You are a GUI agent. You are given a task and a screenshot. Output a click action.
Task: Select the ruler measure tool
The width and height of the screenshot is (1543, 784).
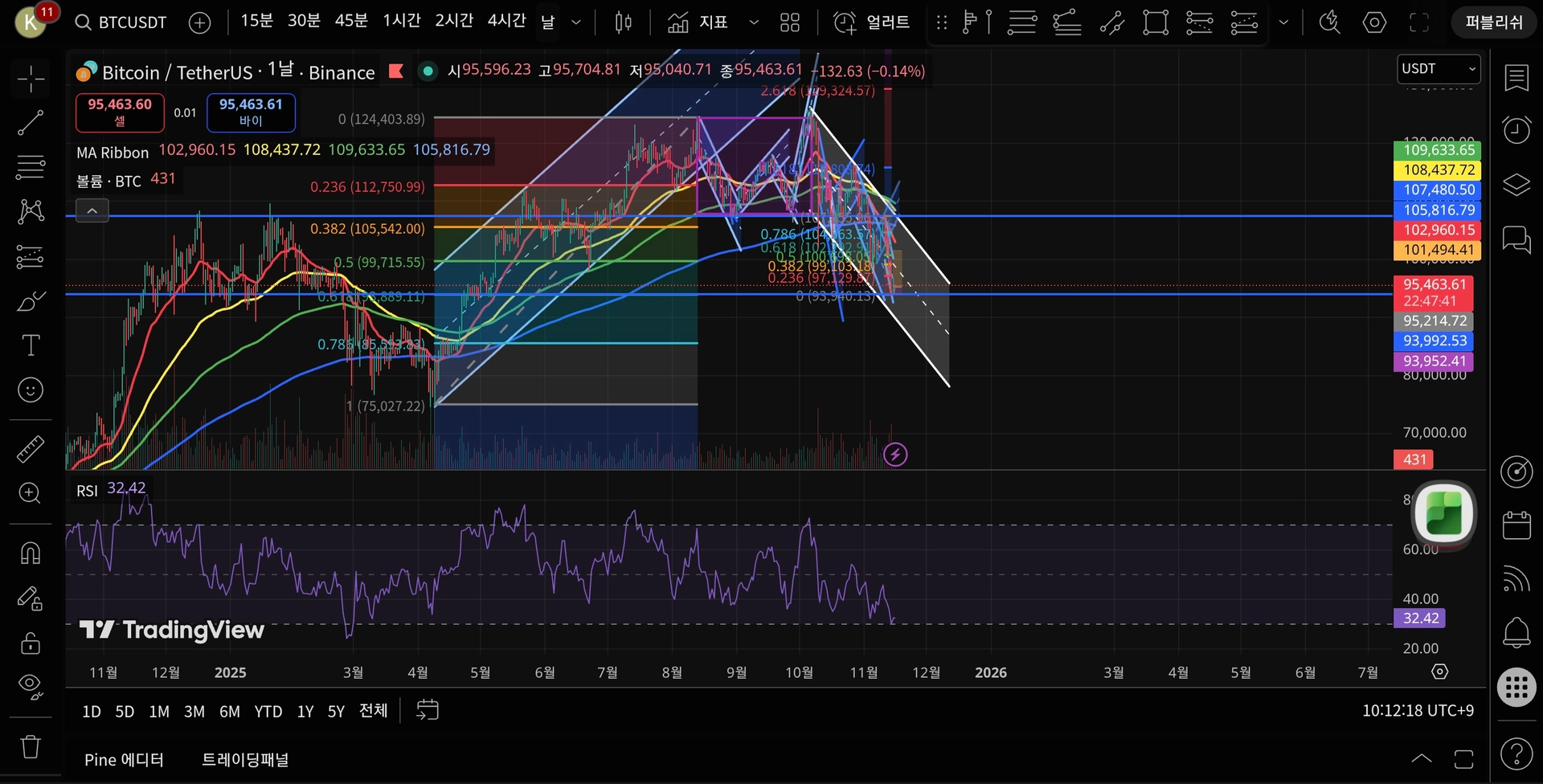point(31,449)
